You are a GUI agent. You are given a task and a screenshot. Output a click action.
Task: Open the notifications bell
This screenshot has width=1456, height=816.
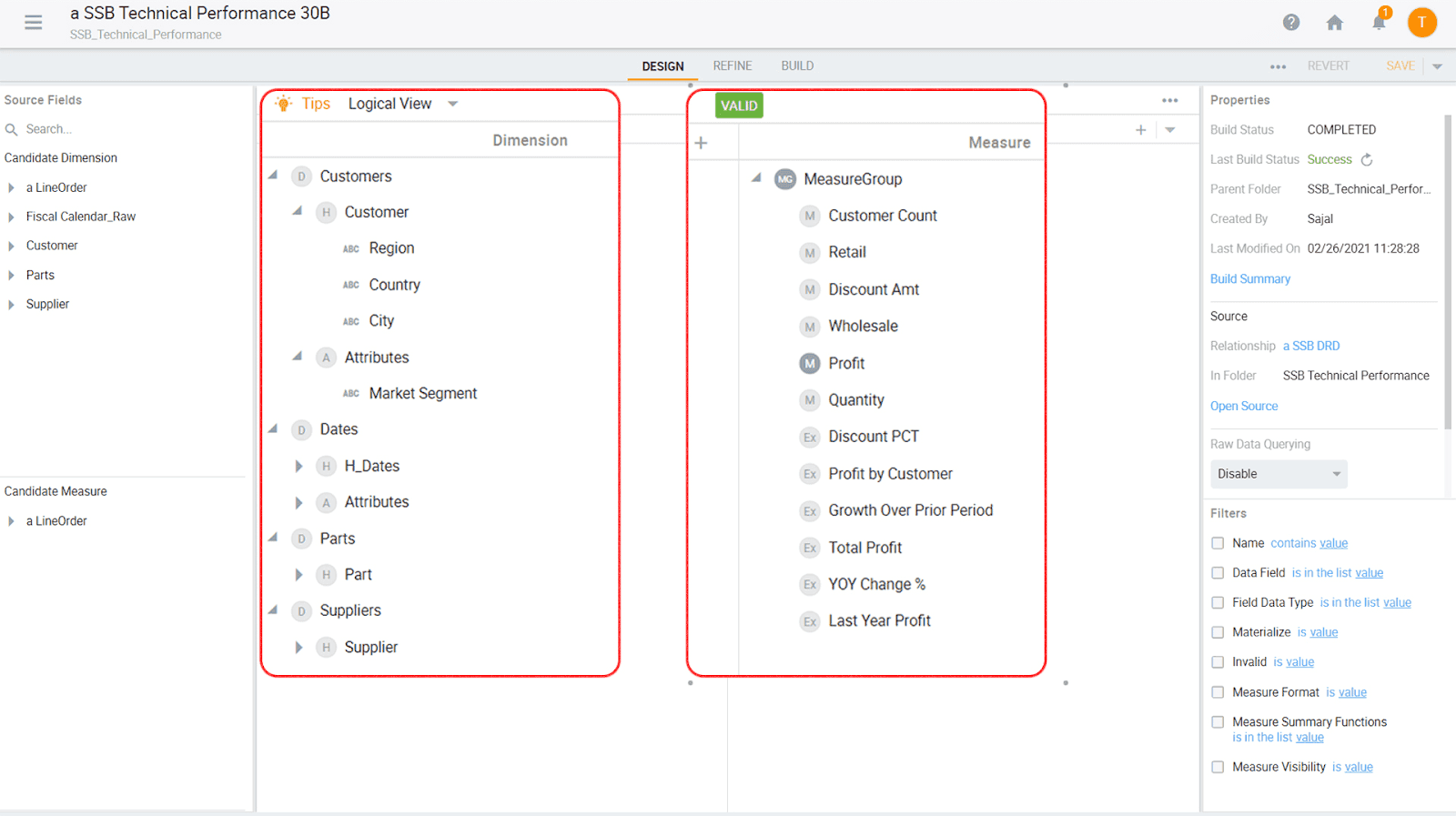[x=1380, y=22]
